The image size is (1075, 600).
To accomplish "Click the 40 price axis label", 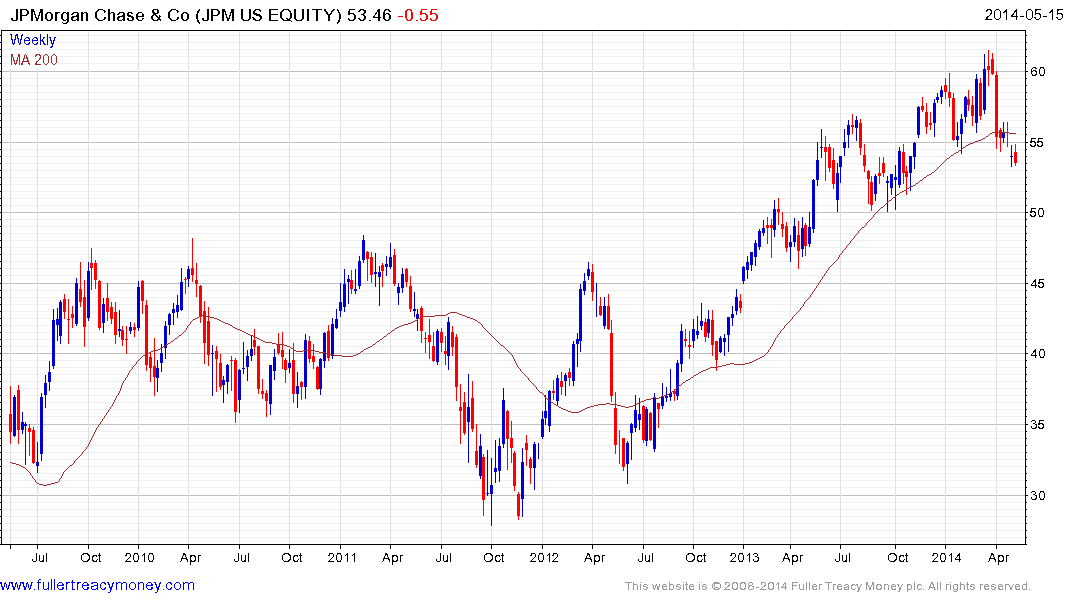I will (1037, 354).
